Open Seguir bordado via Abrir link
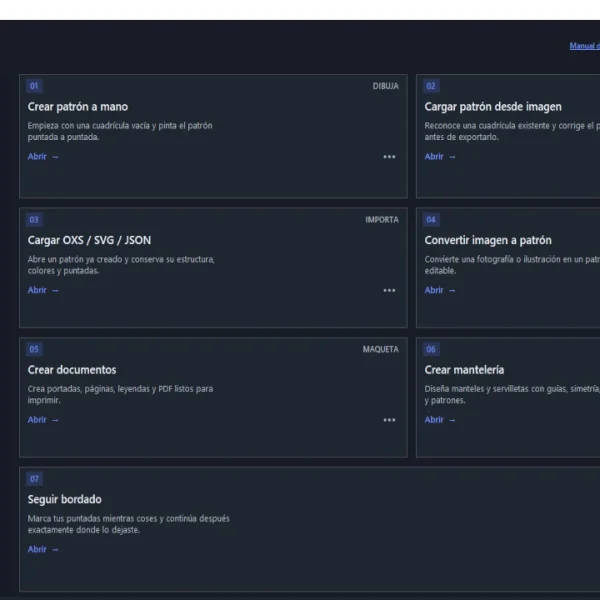 (43, 549)
